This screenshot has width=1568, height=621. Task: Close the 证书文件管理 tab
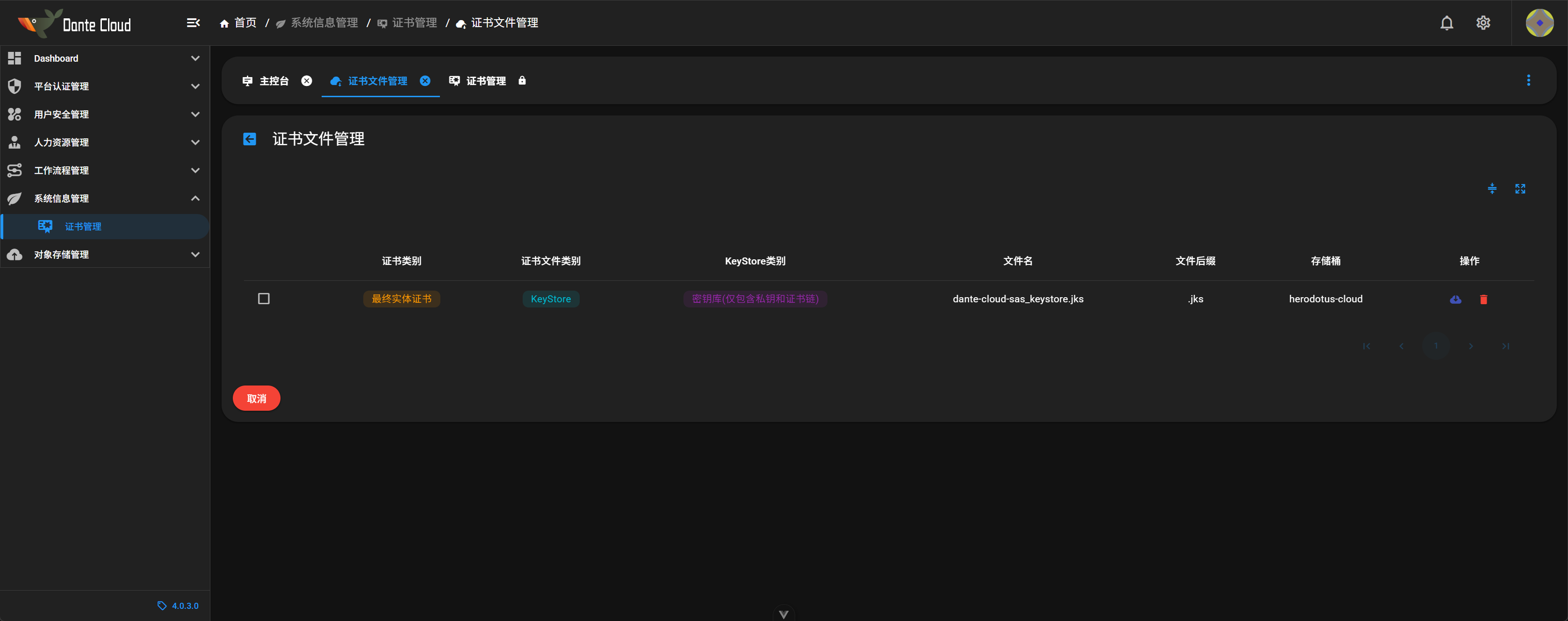pyautogui.click(x=425, y=81)
